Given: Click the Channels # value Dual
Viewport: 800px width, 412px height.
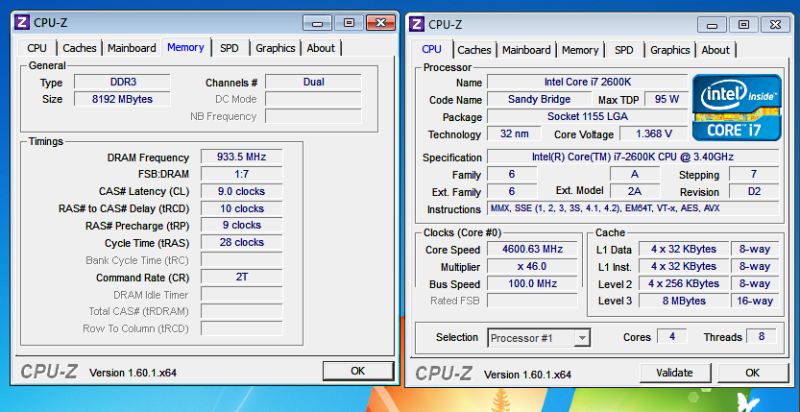Looking at the screenshot, I should click(313, 82).
